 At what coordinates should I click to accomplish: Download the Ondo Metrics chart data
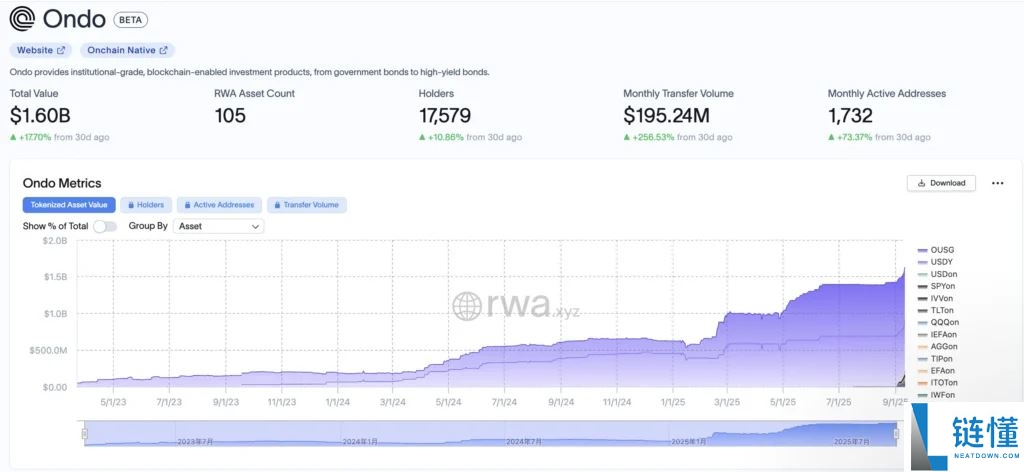941,183
